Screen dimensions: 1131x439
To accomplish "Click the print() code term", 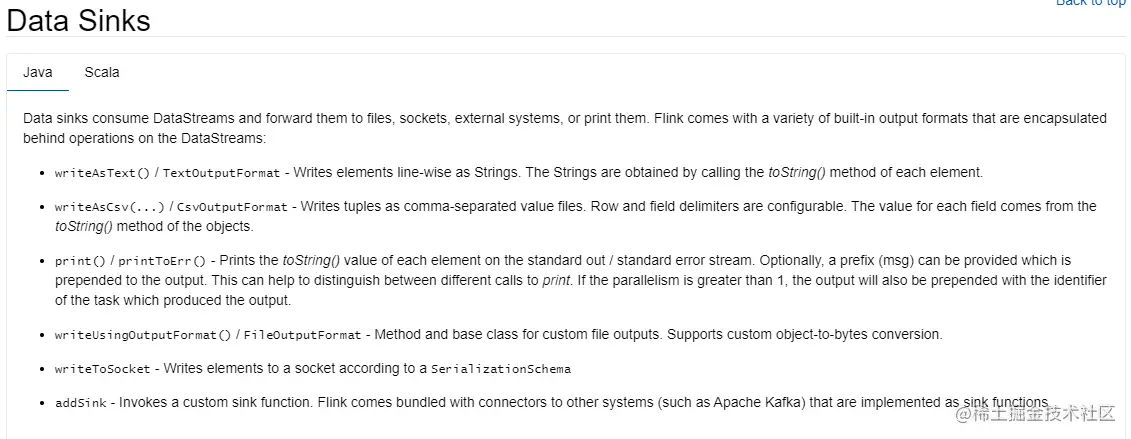I will click(77, 261).
